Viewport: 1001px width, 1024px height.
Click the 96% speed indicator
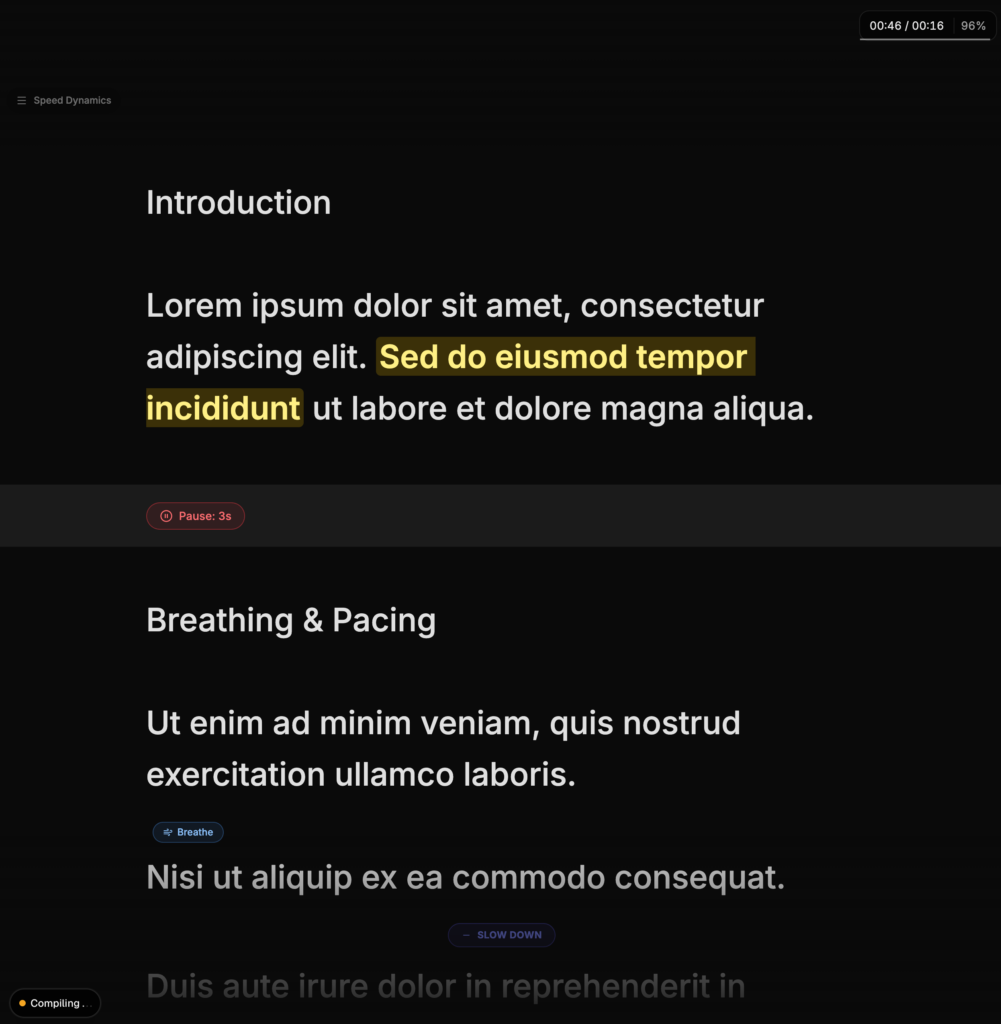point(973,26)
